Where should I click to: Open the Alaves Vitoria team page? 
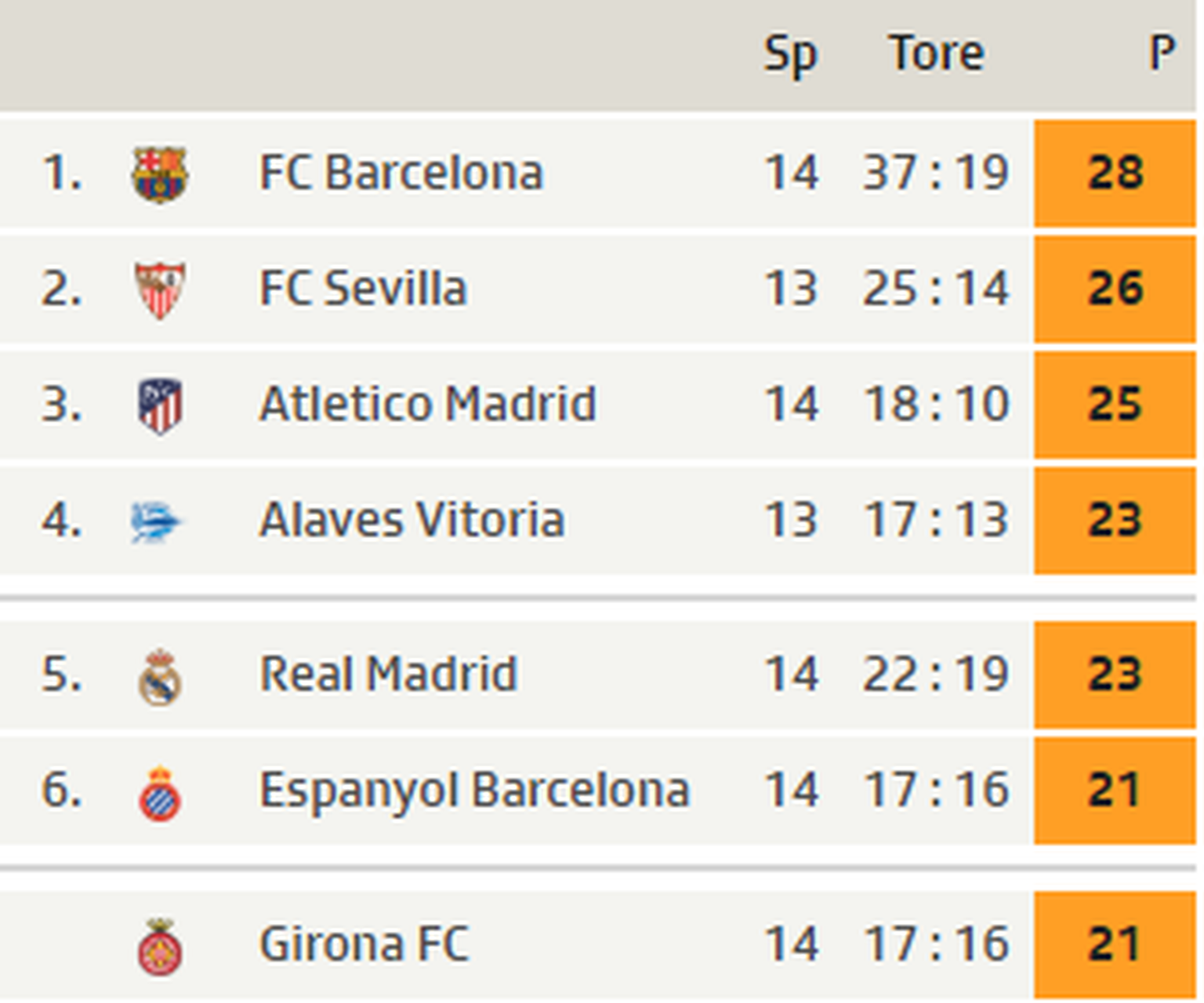tap(412, 520)
